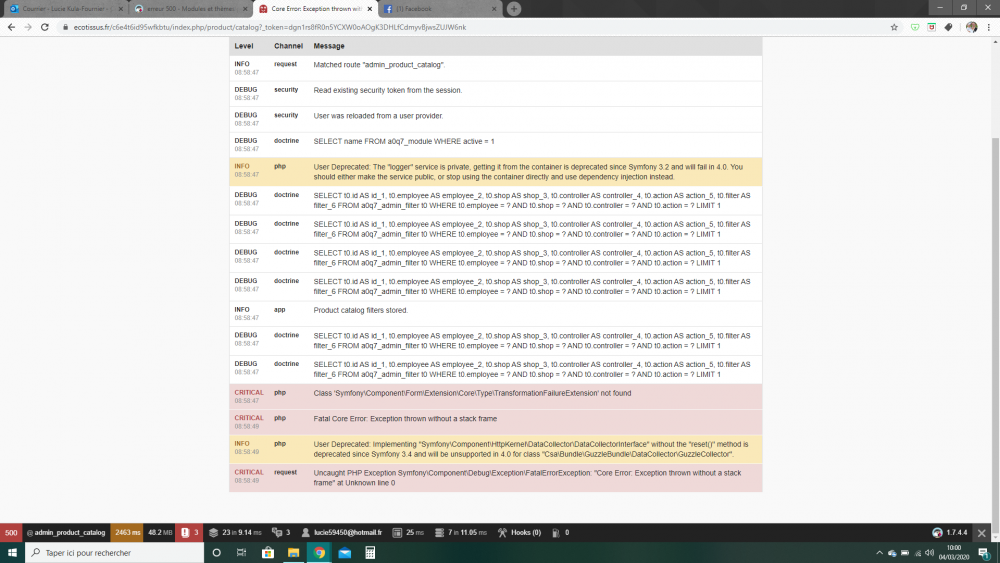Open the Hooks (0) panel
1000x563 pixels.
click(519, 532)
